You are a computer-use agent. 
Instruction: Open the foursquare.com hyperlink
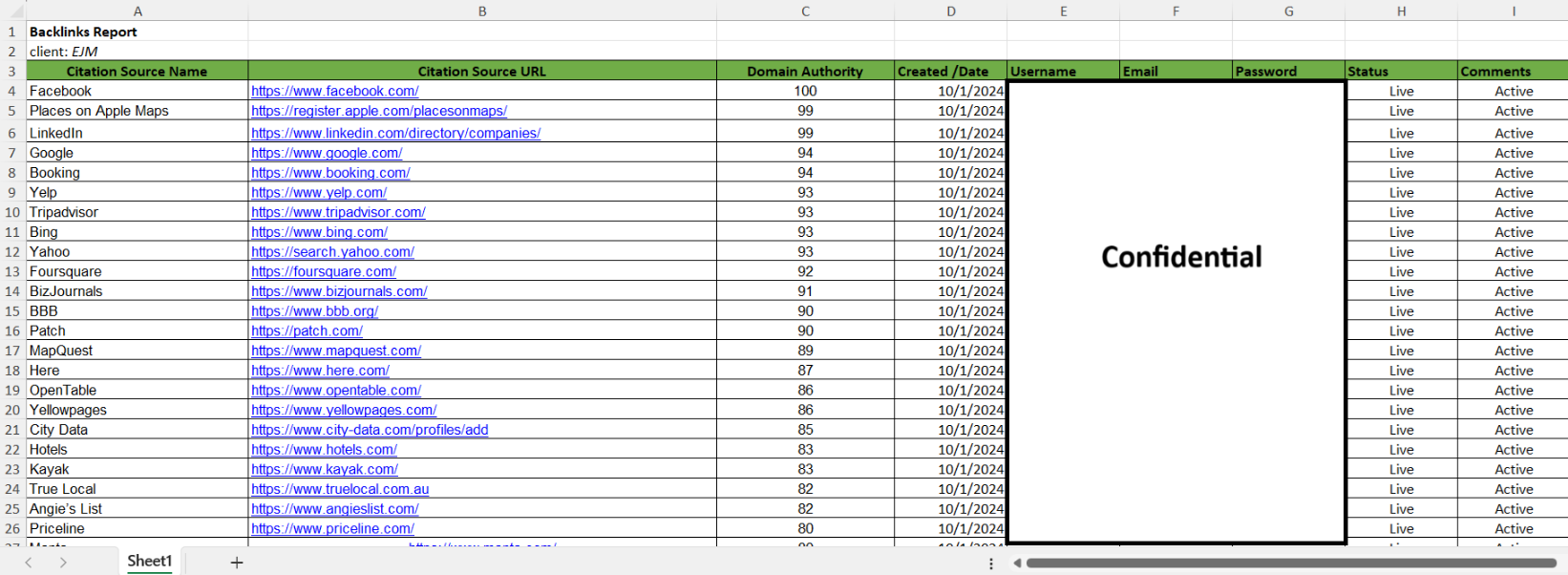[324, 272]
